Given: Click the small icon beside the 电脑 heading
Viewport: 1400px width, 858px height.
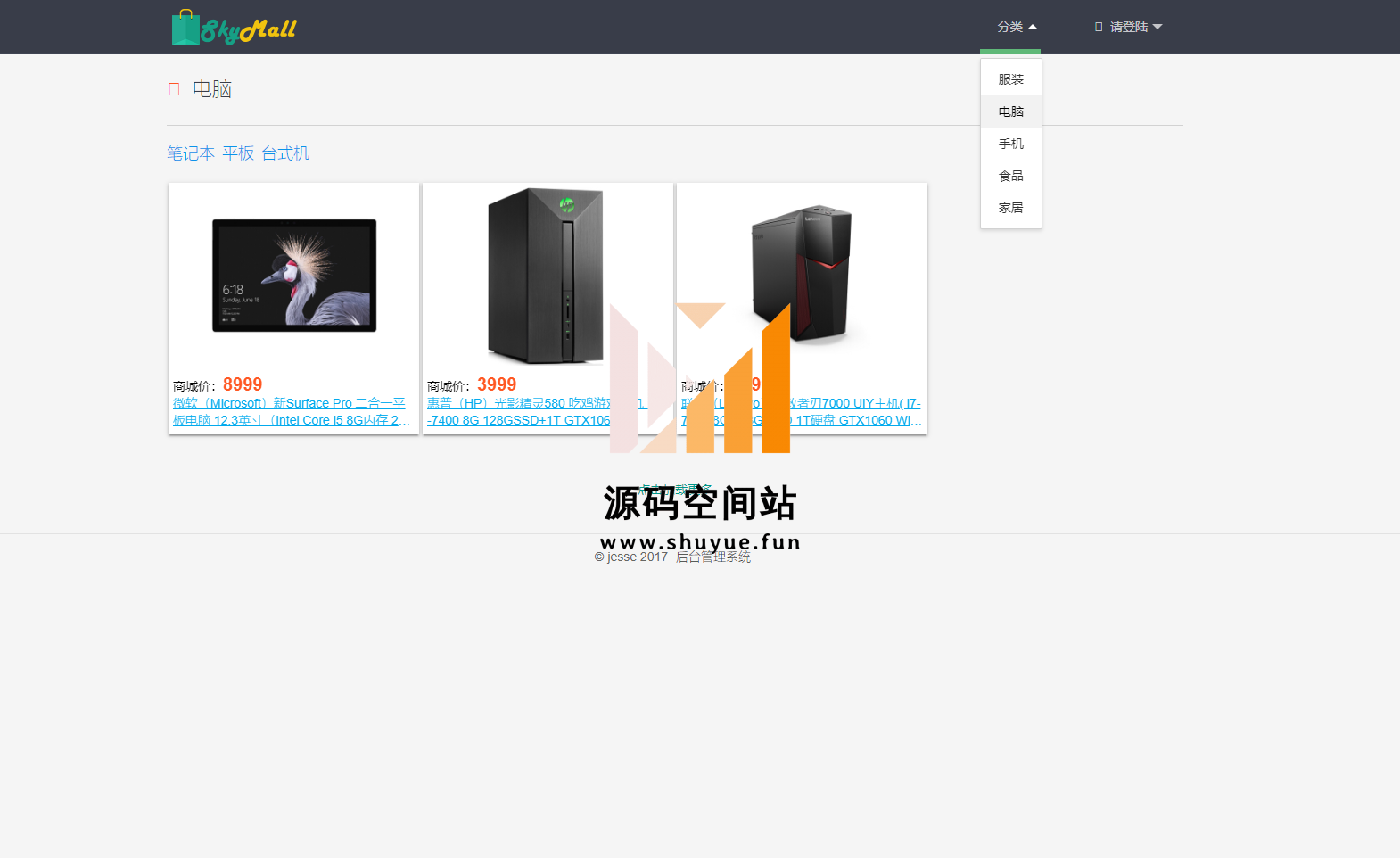Looking at the screenshot, I should [x=174, y=89].
